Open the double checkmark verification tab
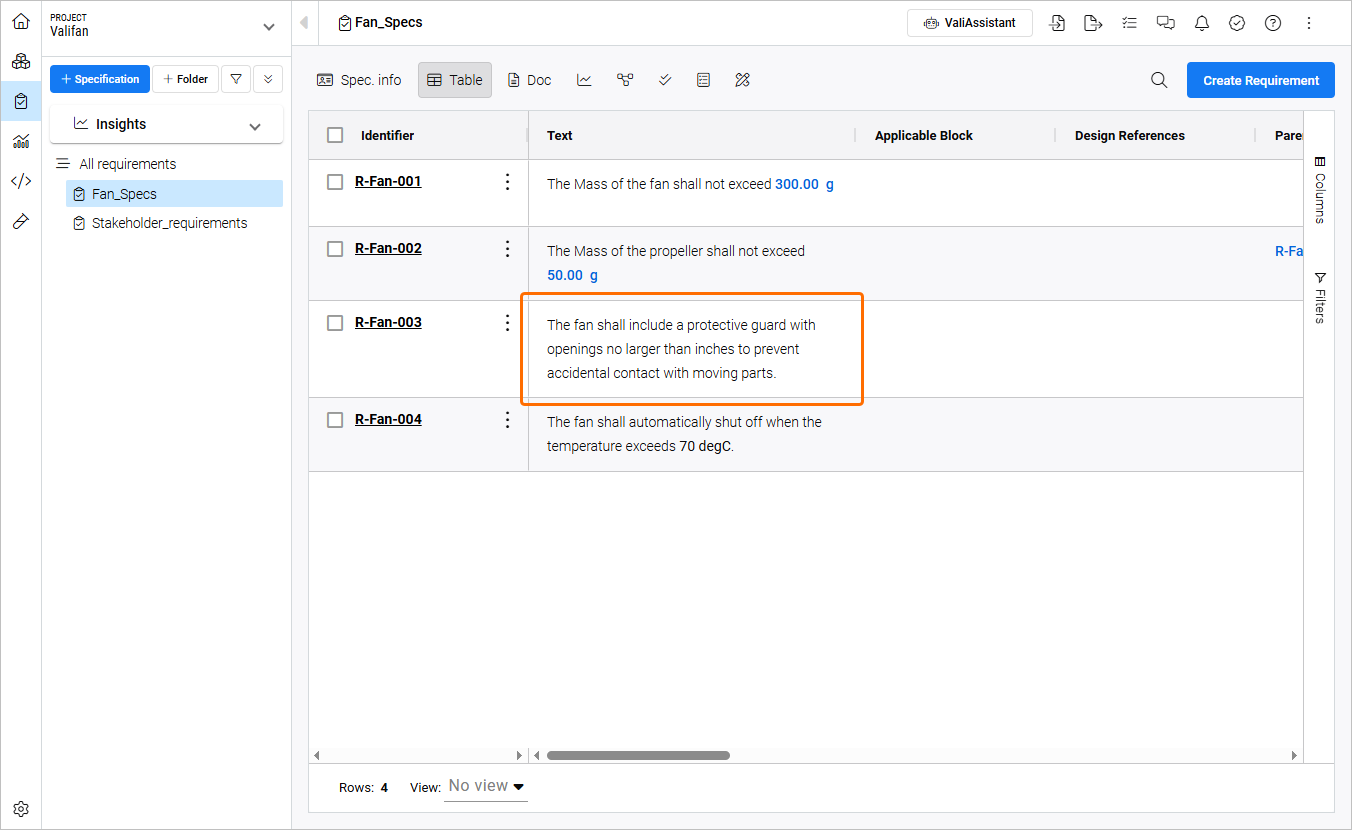 point(665,80)
